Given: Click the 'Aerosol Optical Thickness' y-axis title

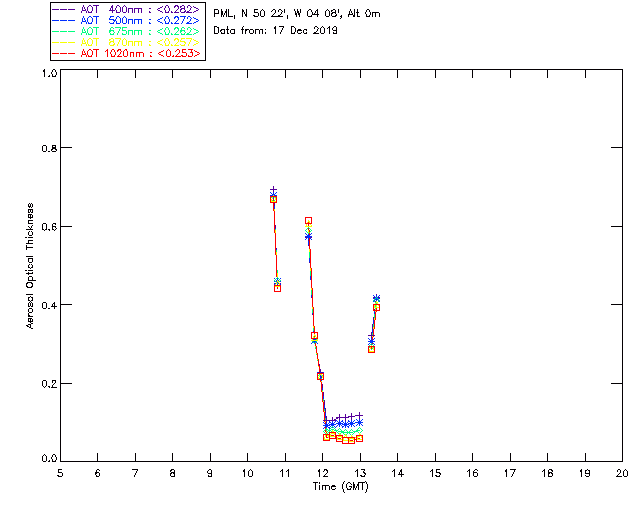Looking at the screenshot, I should (30, 266).
